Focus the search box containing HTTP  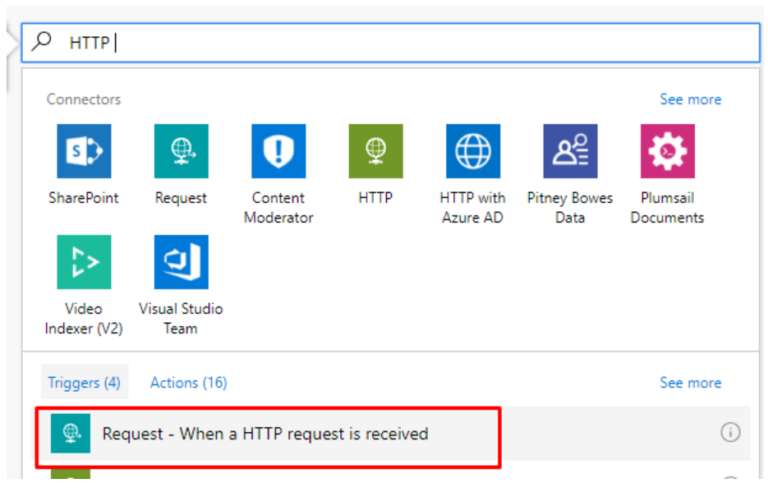click(x=391, y=43)
